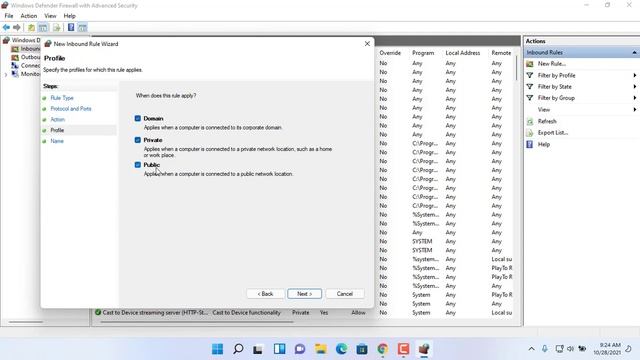This screenshot has width=640, height=360.
Task: Click the Export List icon in Actions pane
Action: click(x=530, y=133)
